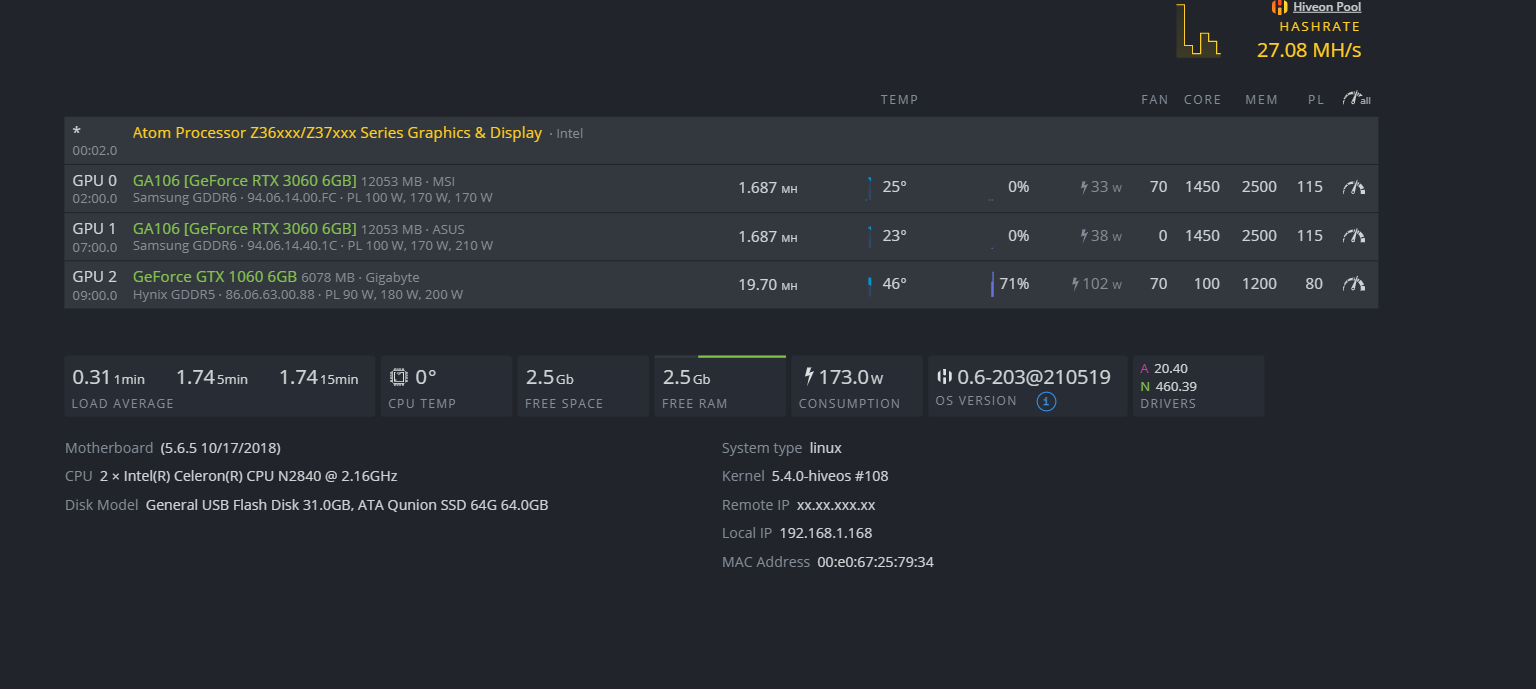
Task: Open the CPU Temp card
Action: pos(446,386)
